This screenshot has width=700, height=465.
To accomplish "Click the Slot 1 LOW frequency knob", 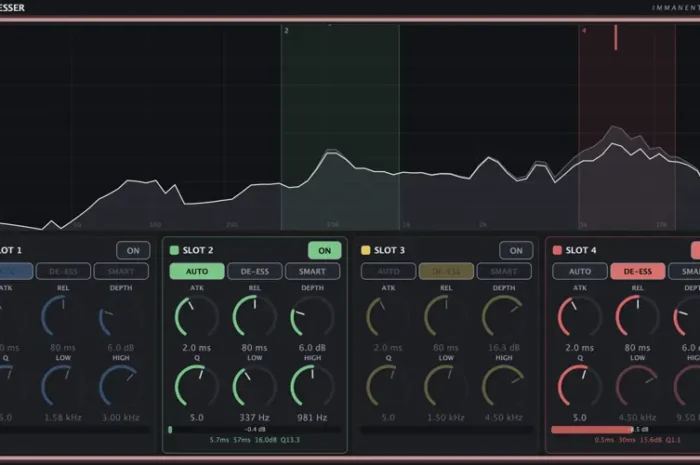I will [x=63, y=387].
